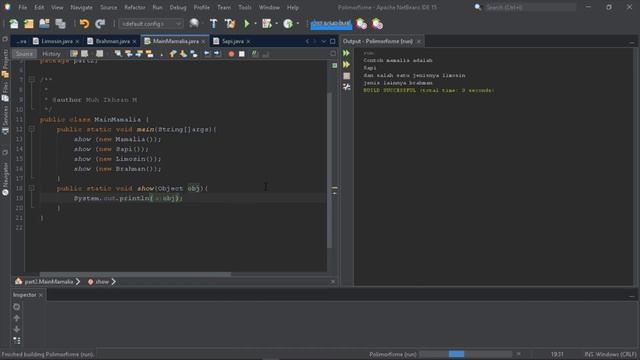Click the editor vertical scrollbar
The width and height of the screenshot is (640, 360).
coord(329,170)
